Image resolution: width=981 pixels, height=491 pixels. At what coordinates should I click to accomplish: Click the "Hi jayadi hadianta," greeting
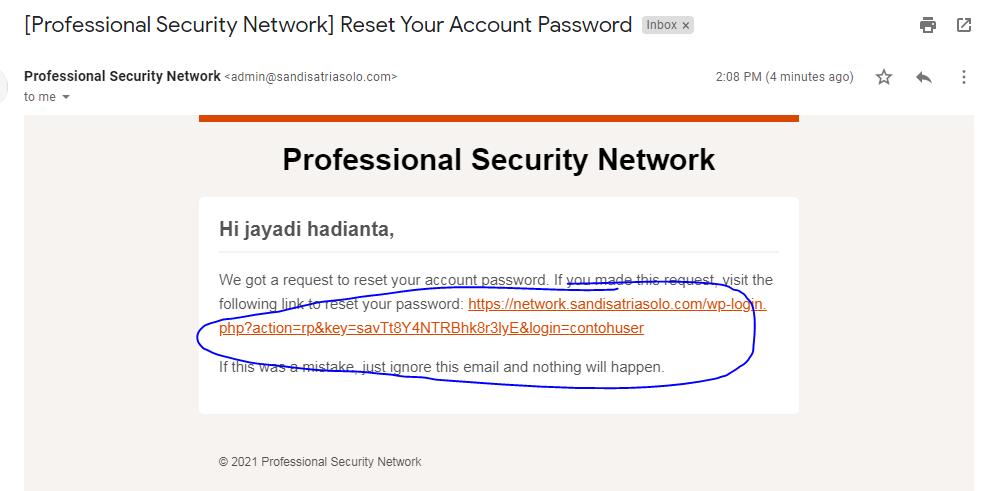pyautogui.click(x=306, y=229)
